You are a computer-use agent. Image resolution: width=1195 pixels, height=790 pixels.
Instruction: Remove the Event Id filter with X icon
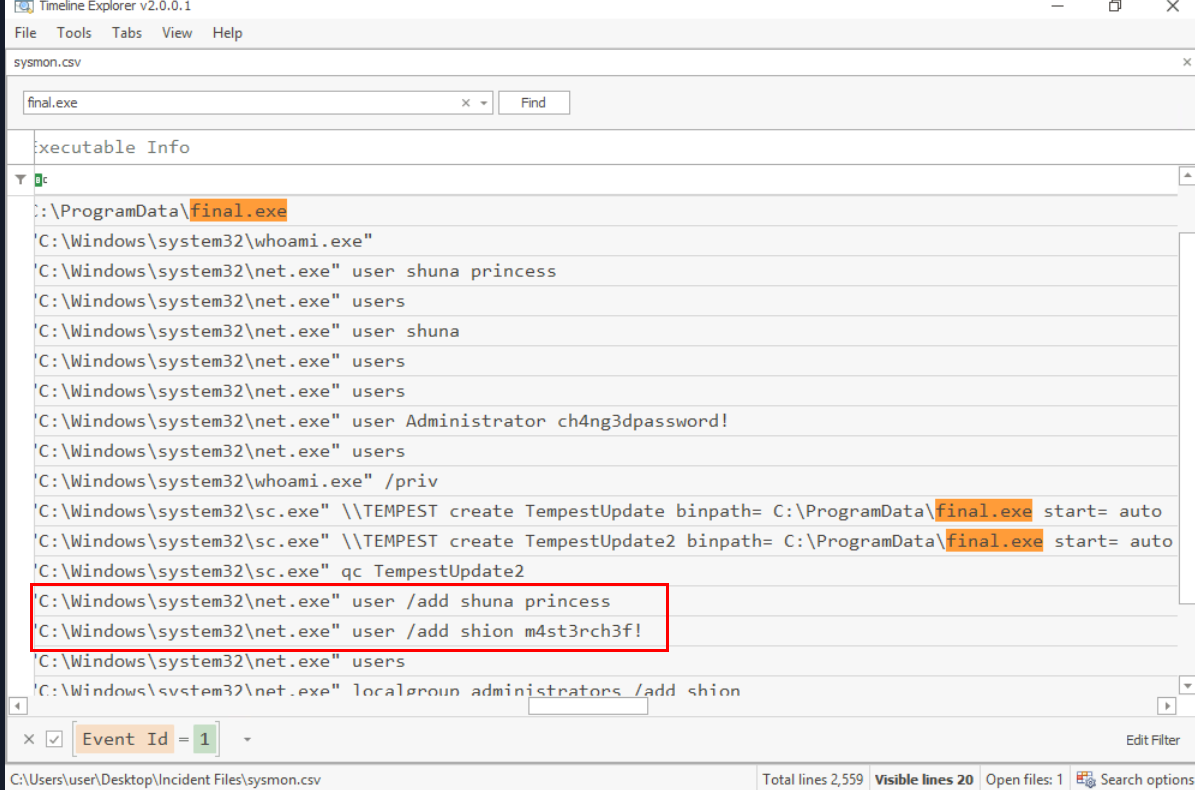coord(29,739)
